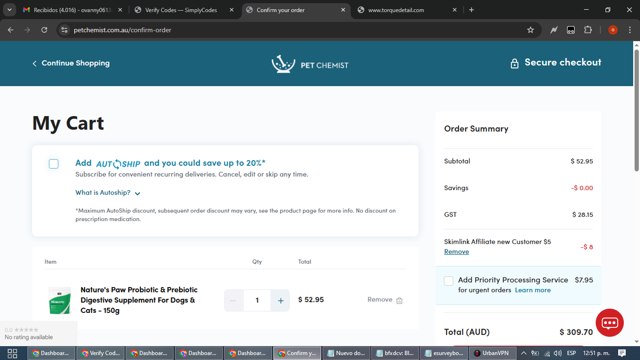Image resolution: width=640 pixels, height=360 pixels.
Task: Open the Extensions puzzle icon
Action: coord(588,30)
